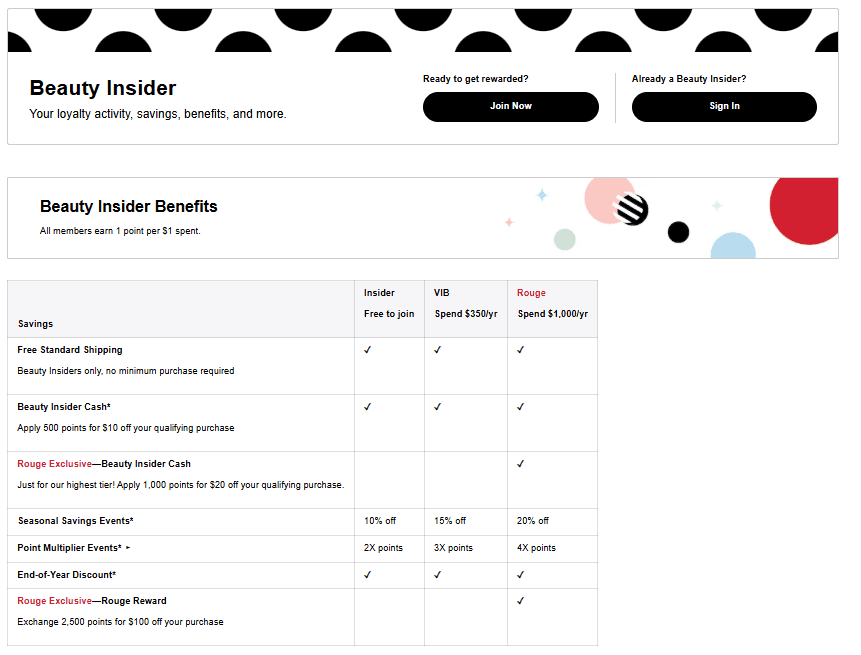Image resolution: width=861 pixels, height=655 pixels.
Task: Click Insider checkmark for Beauty Insider Cash*
Action: (x=367, y=407)
